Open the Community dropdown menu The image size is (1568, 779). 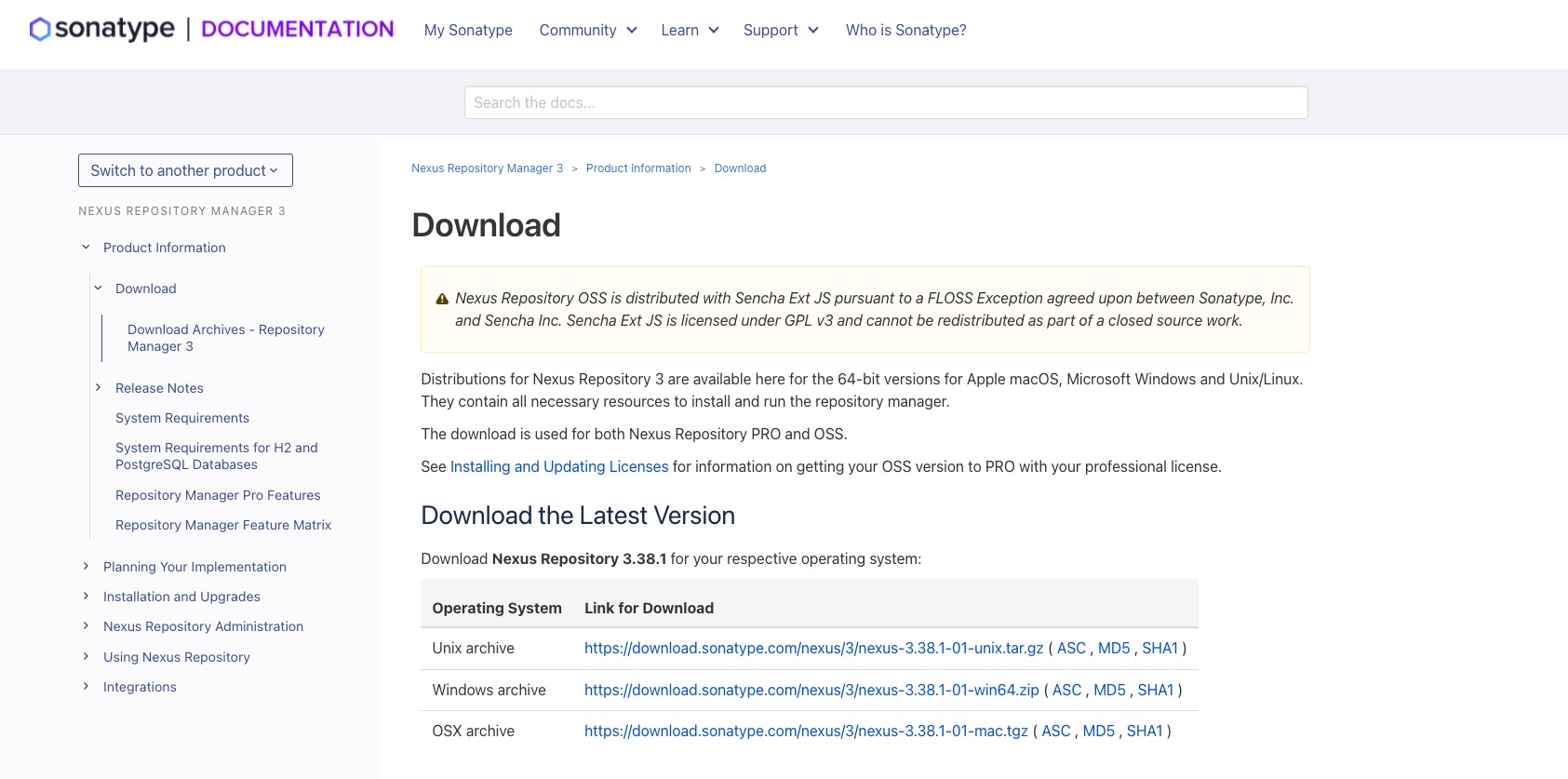tap(588, 30)
